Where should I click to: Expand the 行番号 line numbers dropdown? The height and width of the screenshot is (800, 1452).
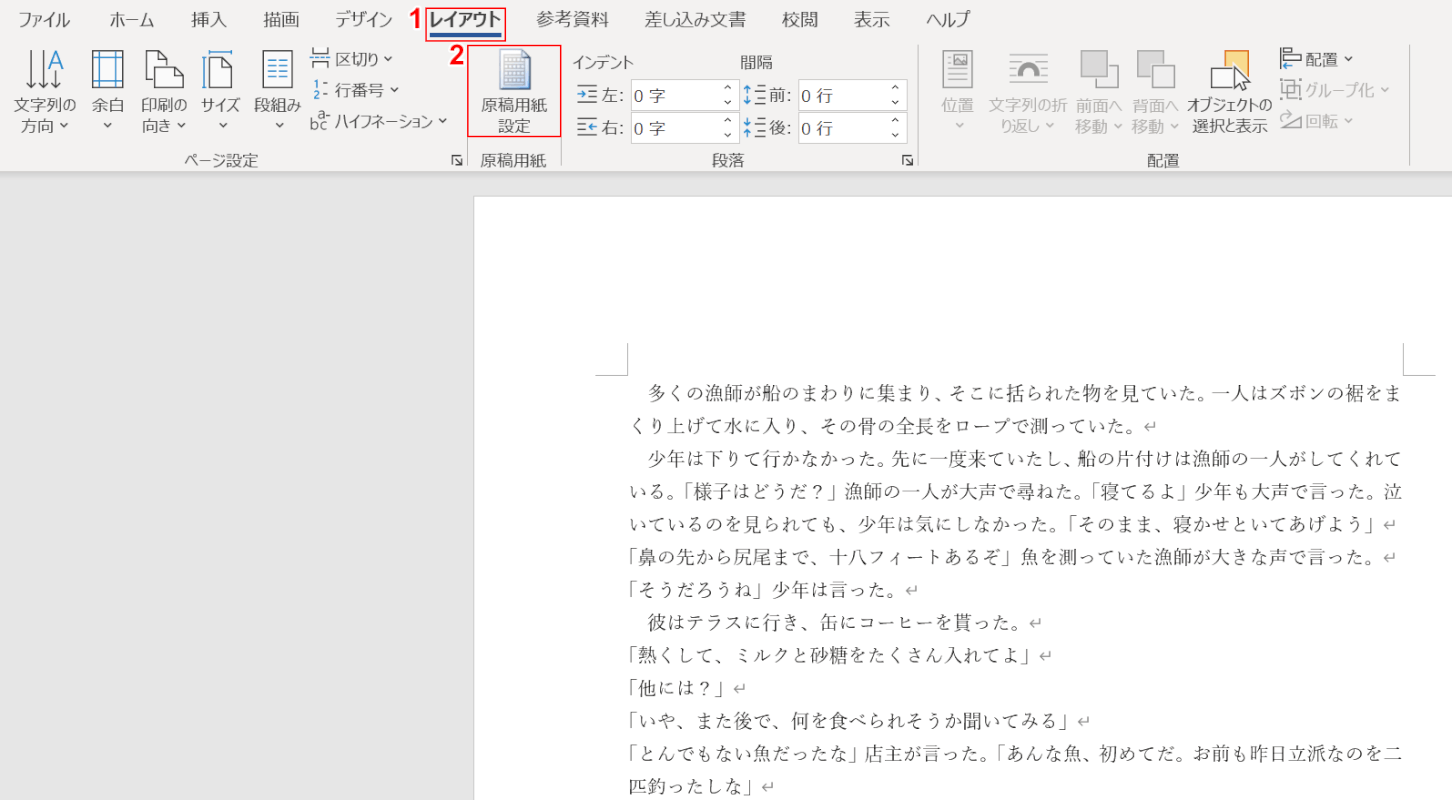tap(356, 90)
